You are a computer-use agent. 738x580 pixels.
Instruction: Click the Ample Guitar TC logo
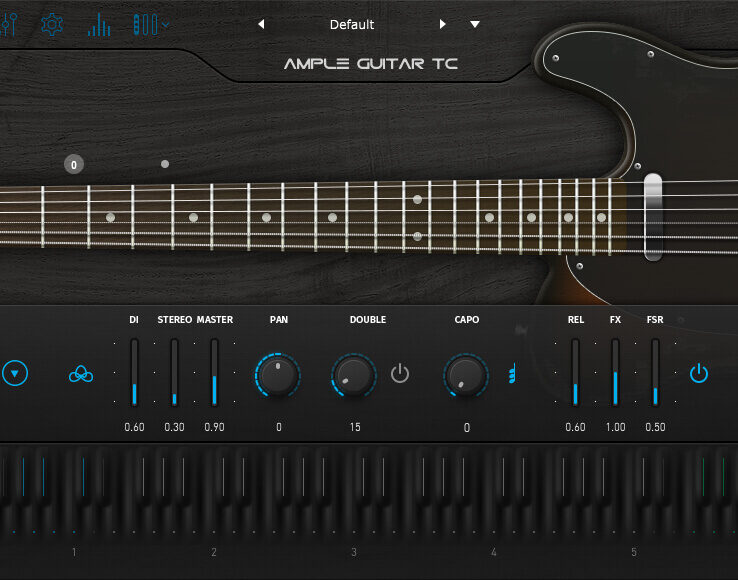click(371, 64)
